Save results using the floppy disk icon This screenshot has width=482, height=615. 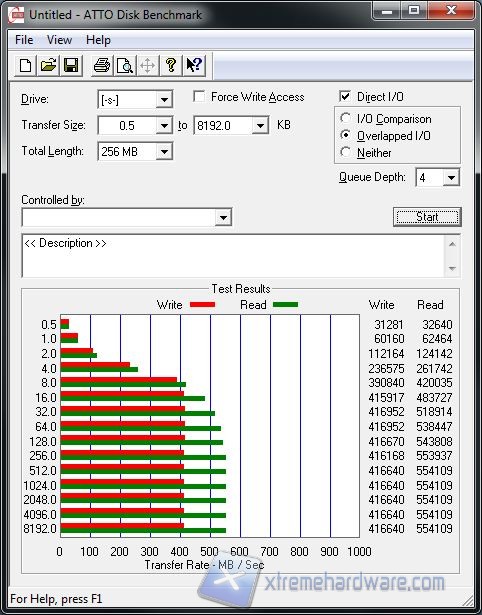pos(71,65)
